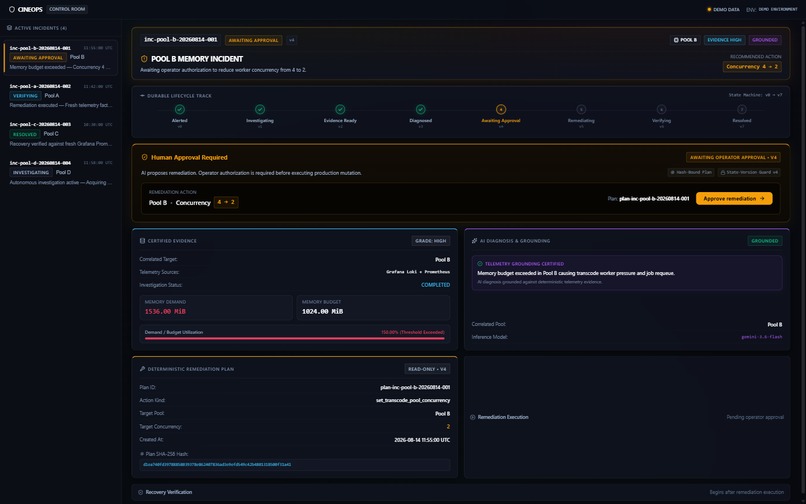Select the Remediating lifecycle step circle

pos(581,109)
